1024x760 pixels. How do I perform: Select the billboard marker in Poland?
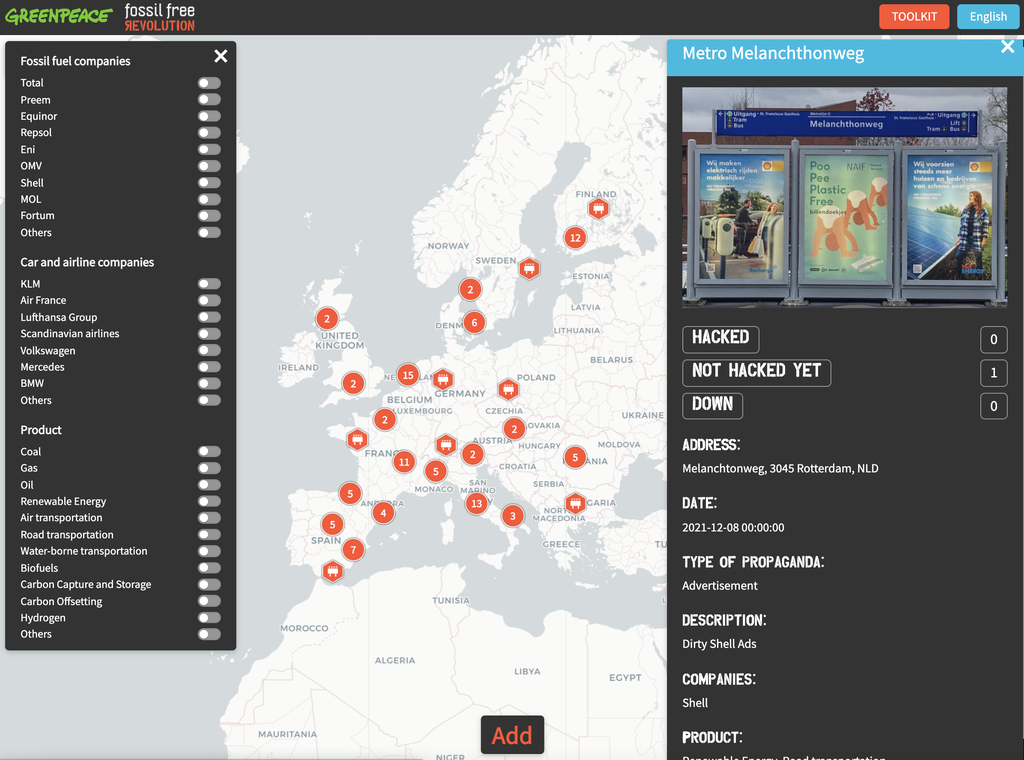[508, 390]
